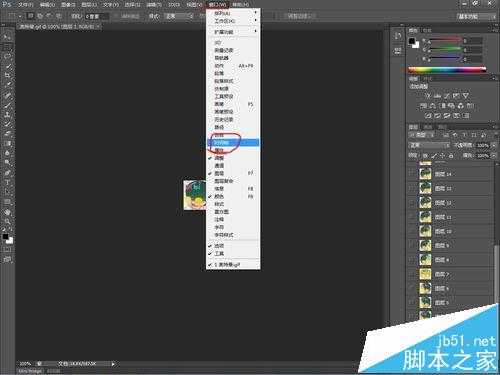Add a Hue/Saturation adjustment
500x375 pixels.
(x=423, y=106)
